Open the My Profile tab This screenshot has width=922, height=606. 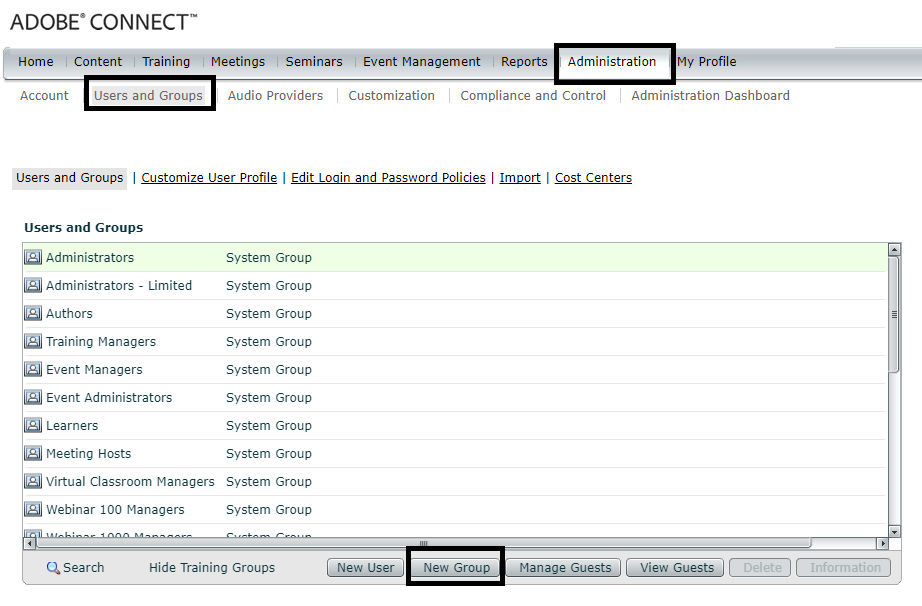tap(706, 62)
